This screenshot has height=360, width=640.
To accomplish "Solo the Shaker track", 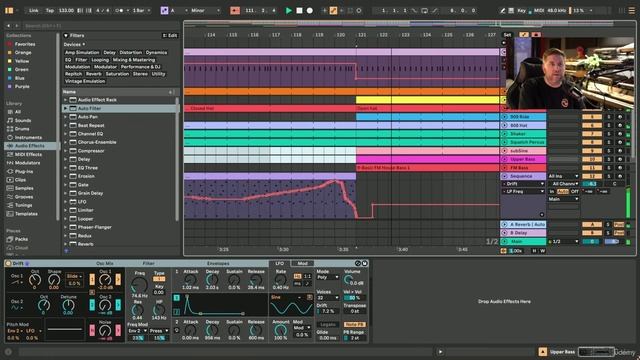I will [609, 134].
